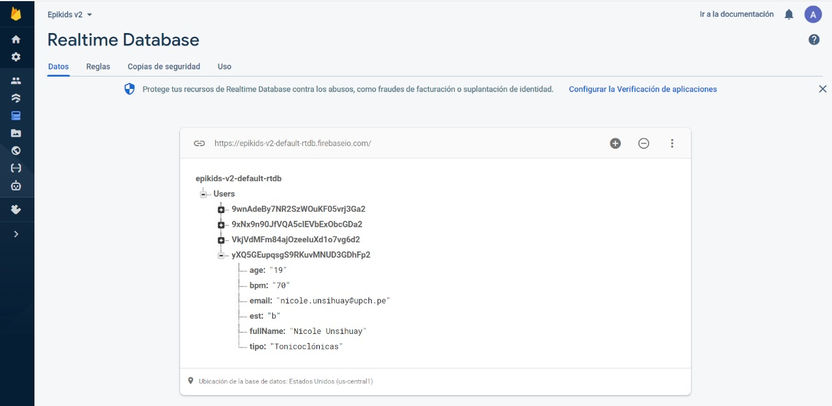
Task: Click the age value "19"
Action: (278, 270)
